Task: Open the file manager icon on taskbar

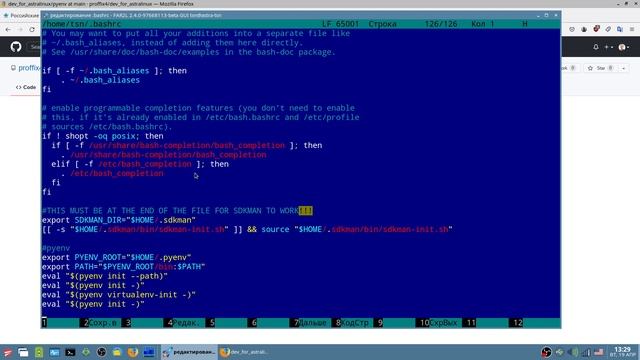Action: point(23,352)
